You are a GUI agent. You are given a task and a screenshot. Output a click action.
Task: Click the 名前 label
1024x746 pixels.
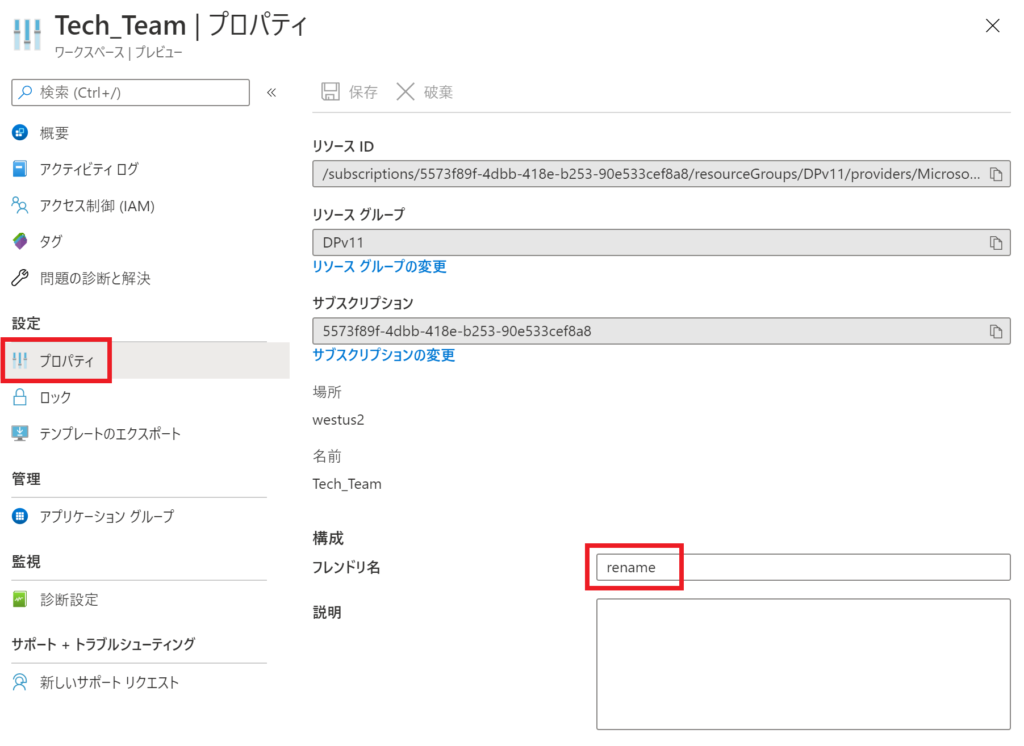tap(327, 456)
